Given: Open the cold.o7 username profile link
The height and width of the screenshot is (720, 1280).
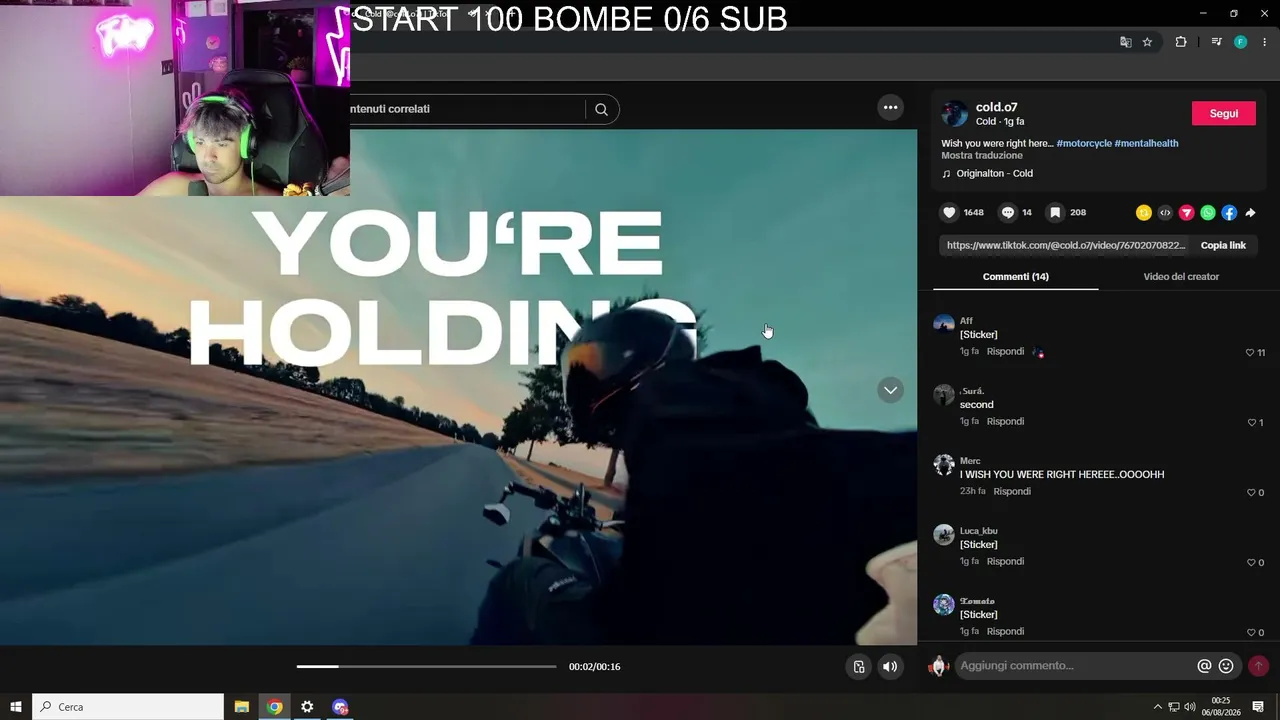Looking at the screenshot, I should tap(996, 107).
